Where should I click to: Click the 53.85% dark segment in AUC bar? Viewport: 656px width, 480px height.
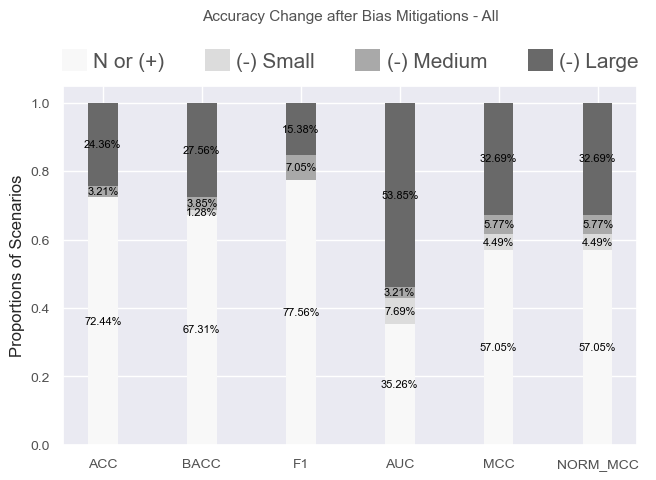click(400, 195)
